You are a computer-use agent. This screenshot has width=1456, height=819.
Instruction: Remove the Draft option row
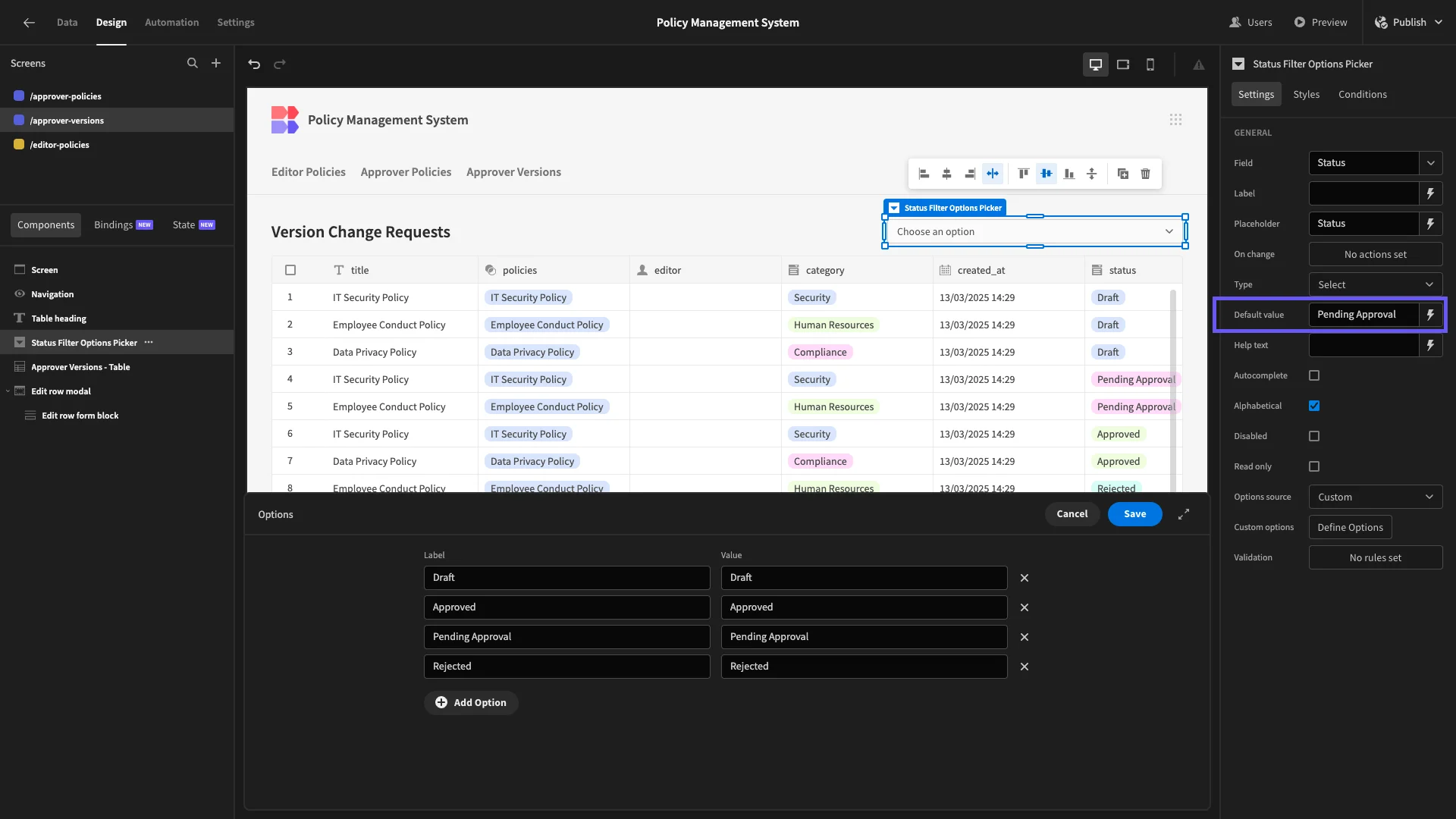tap(1025, 578)
